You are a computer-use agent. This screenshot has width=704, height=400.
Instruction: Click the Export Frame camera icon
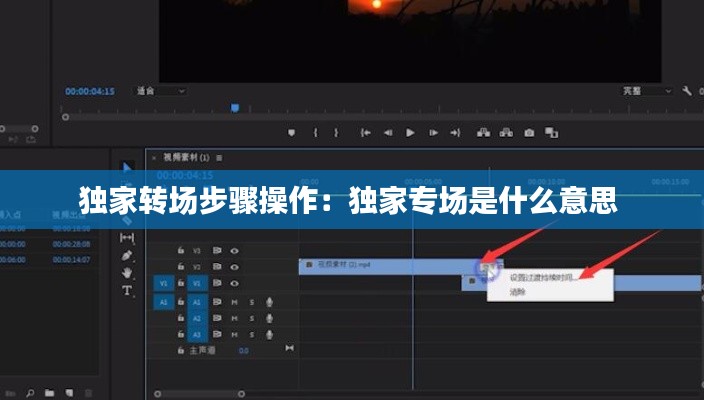click(529, 132)
